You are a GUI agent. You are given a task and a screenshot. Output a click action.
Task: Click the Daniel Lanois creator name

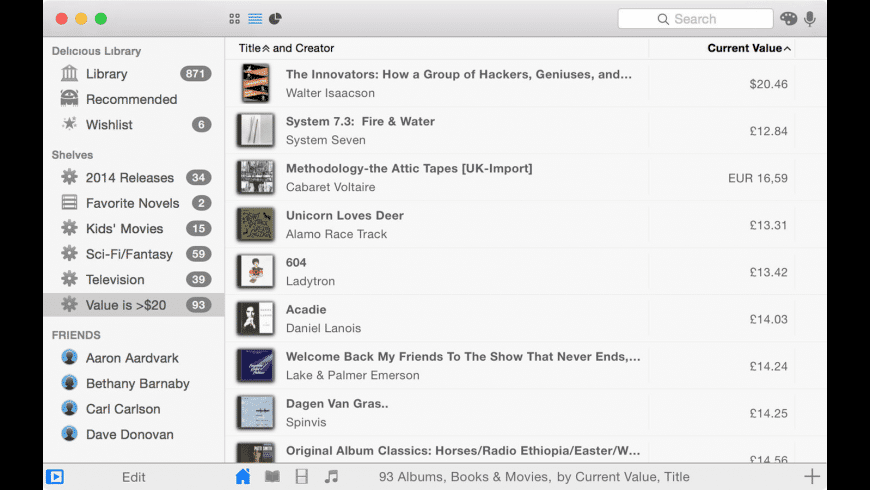[323, 329]
